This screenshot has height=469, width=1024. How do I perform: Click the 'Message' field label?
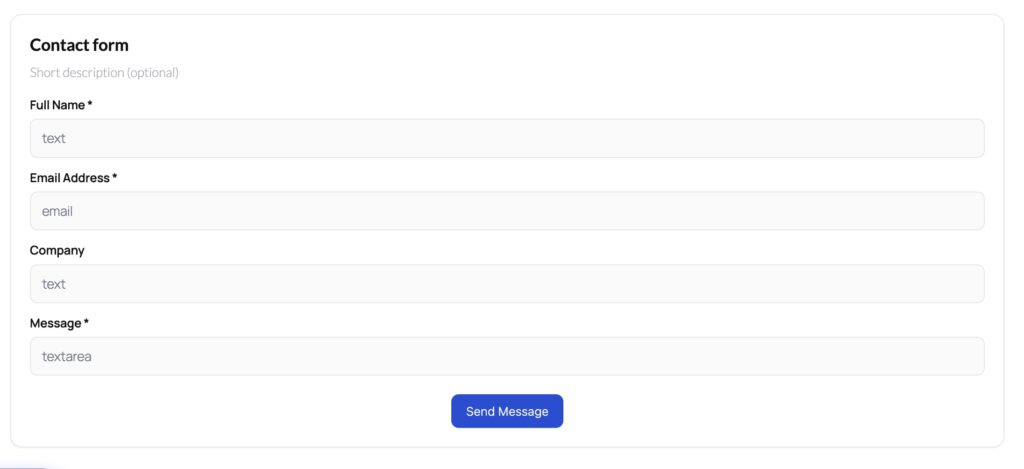[55, 323]
